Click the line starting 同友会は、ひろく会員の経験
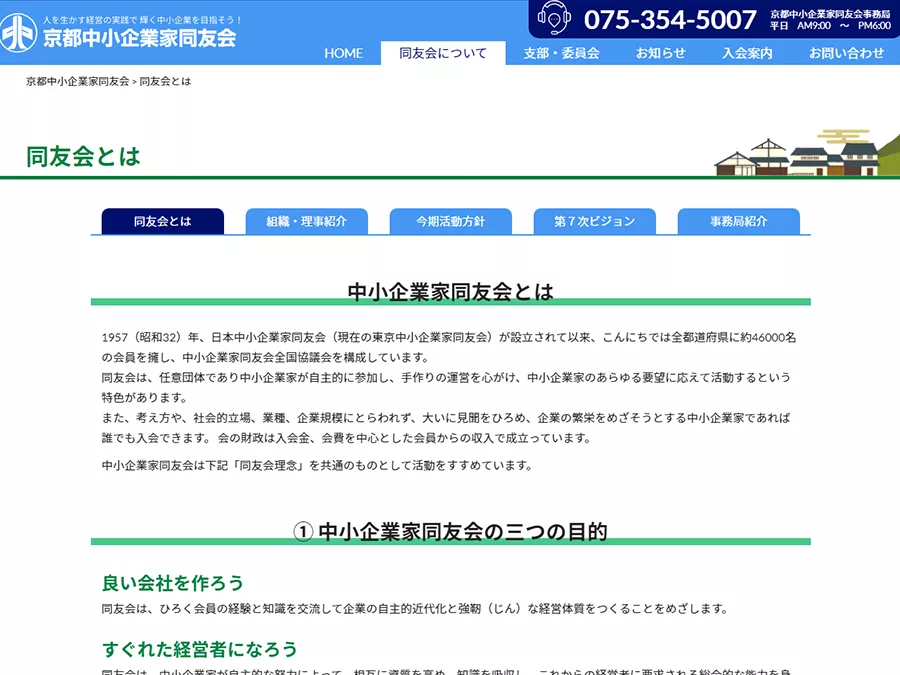Screen dimensions: 900x675 click(x=416, y=608)
